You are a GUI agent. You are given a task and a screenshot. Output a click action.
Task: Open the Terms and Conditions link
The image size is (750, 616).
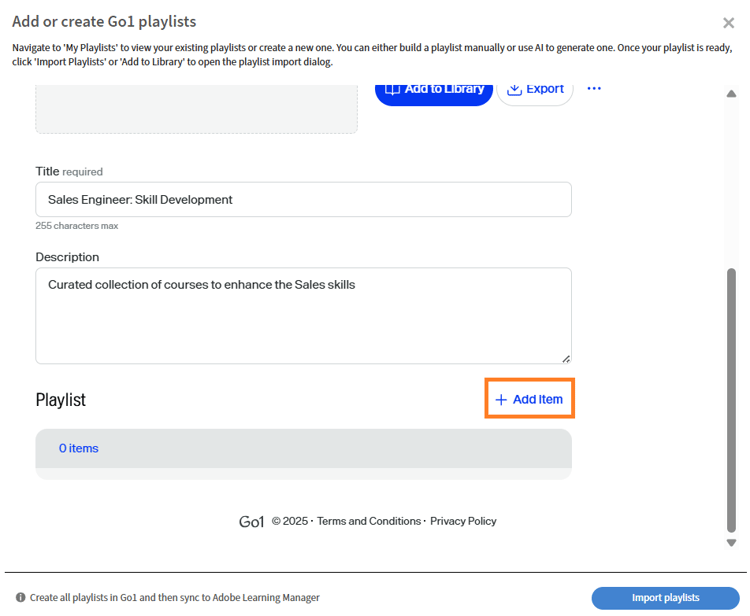(369, 521)
